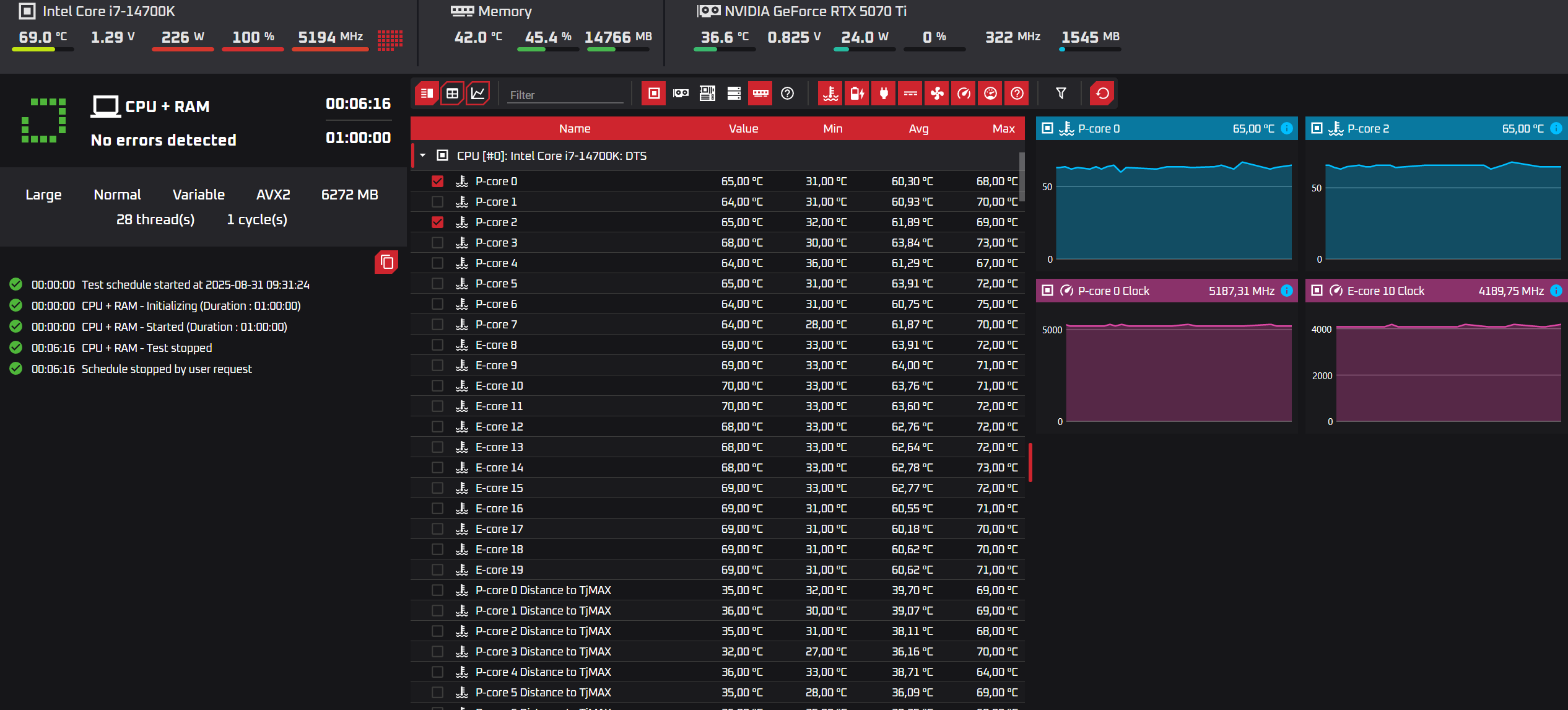Copy log with red copy icon
Viewport: 1568px width, 710px height.
pyautogui.click(x=386, y=262)
